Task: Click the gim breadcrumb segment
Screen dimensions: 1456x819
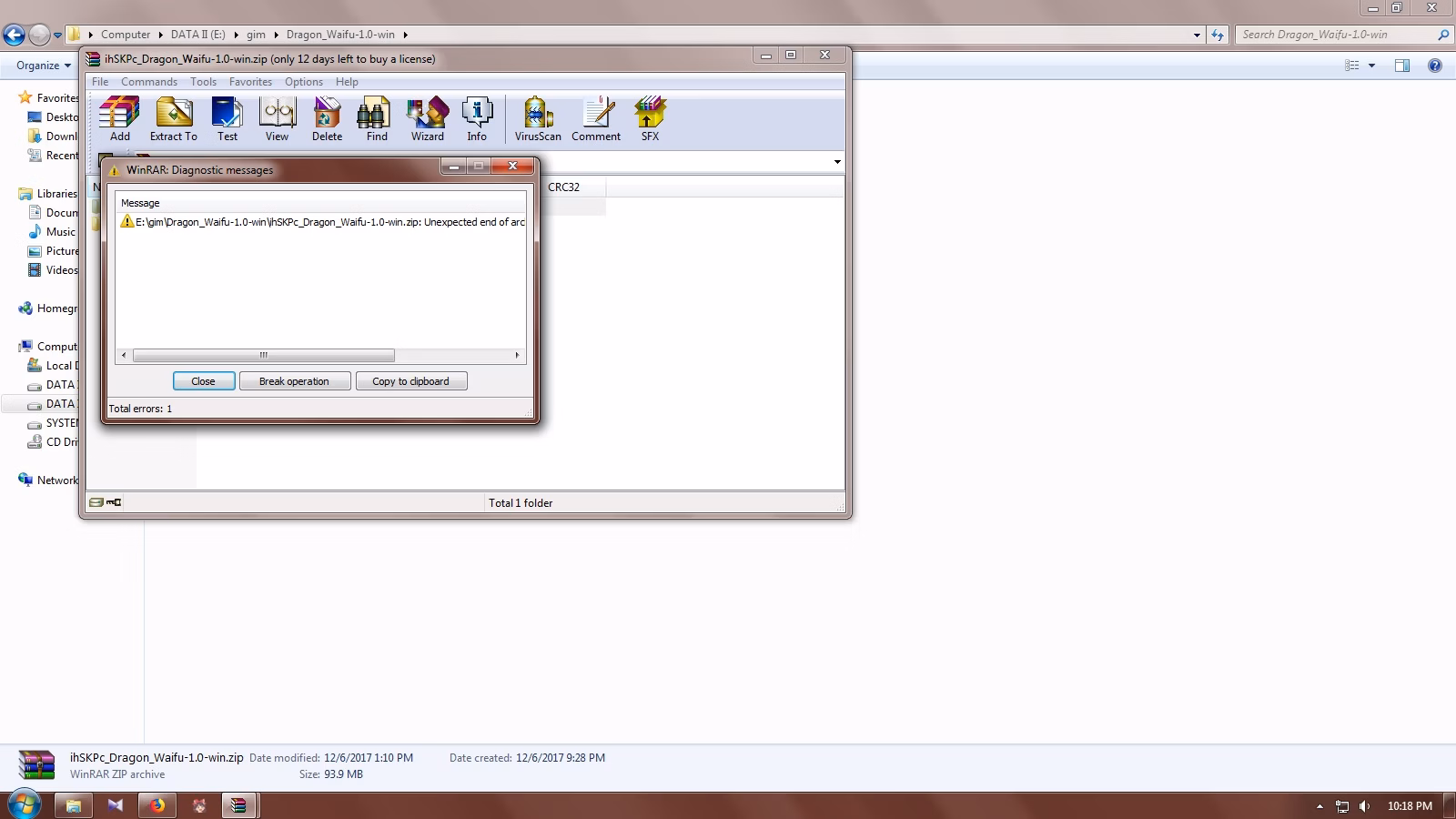Action: pos(256,35)
